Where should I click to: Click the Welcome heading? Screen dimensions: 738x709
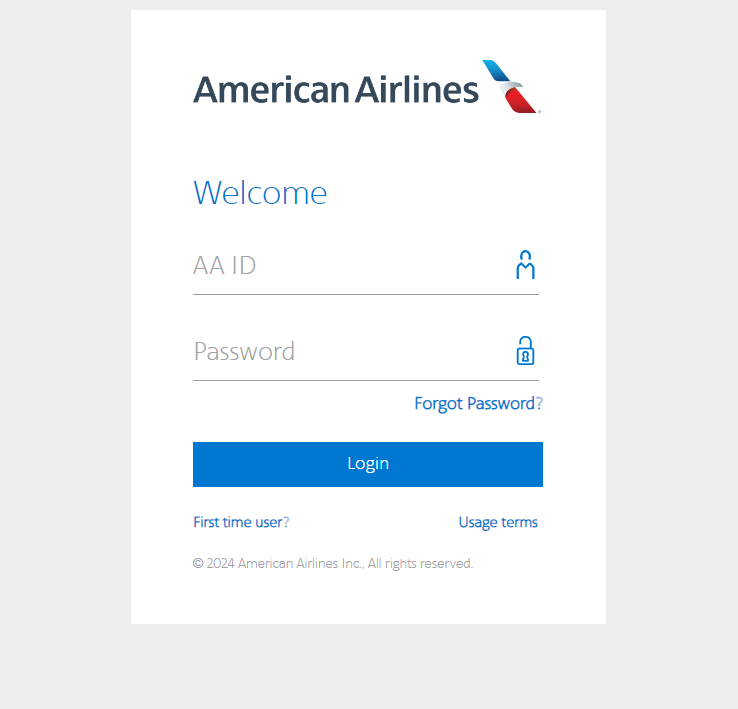(x=260, y=193)
